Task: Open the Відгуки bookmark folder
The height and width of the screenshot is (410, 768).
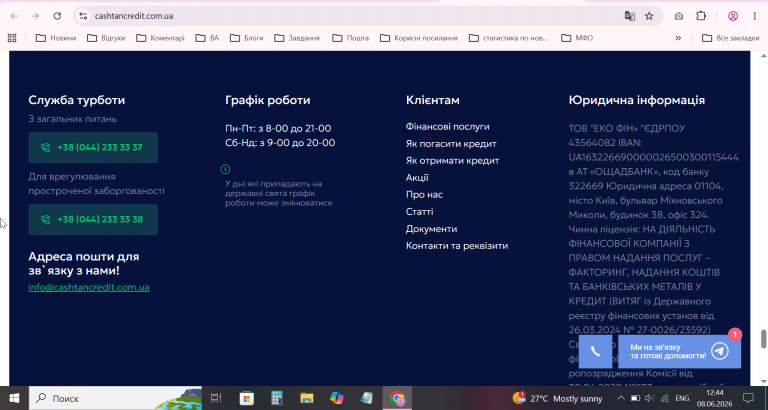Action: pyautogui.click(x=106, y=38)
